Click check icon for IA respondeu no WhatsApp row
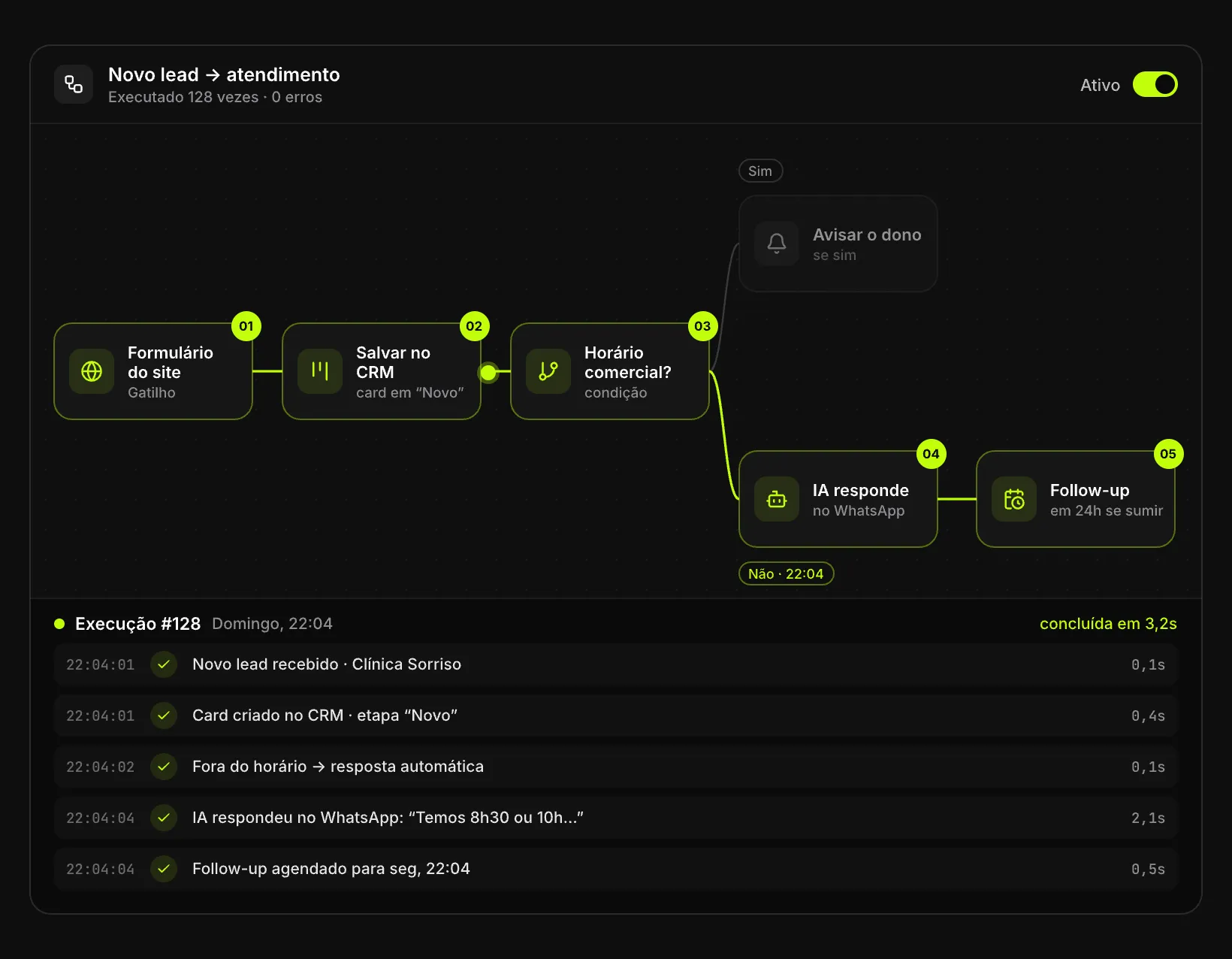 (x=164, y=818)
